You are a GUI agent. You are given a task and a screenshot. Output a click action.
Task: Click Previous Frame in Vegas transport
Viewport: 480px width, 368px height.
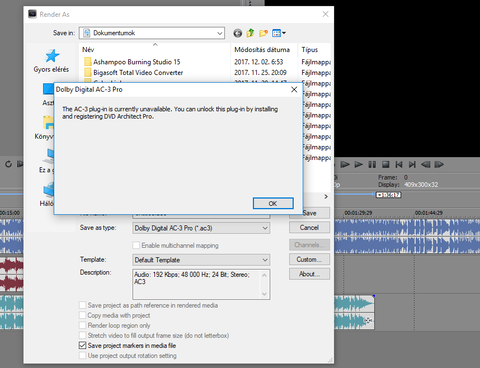pos(426,164)
